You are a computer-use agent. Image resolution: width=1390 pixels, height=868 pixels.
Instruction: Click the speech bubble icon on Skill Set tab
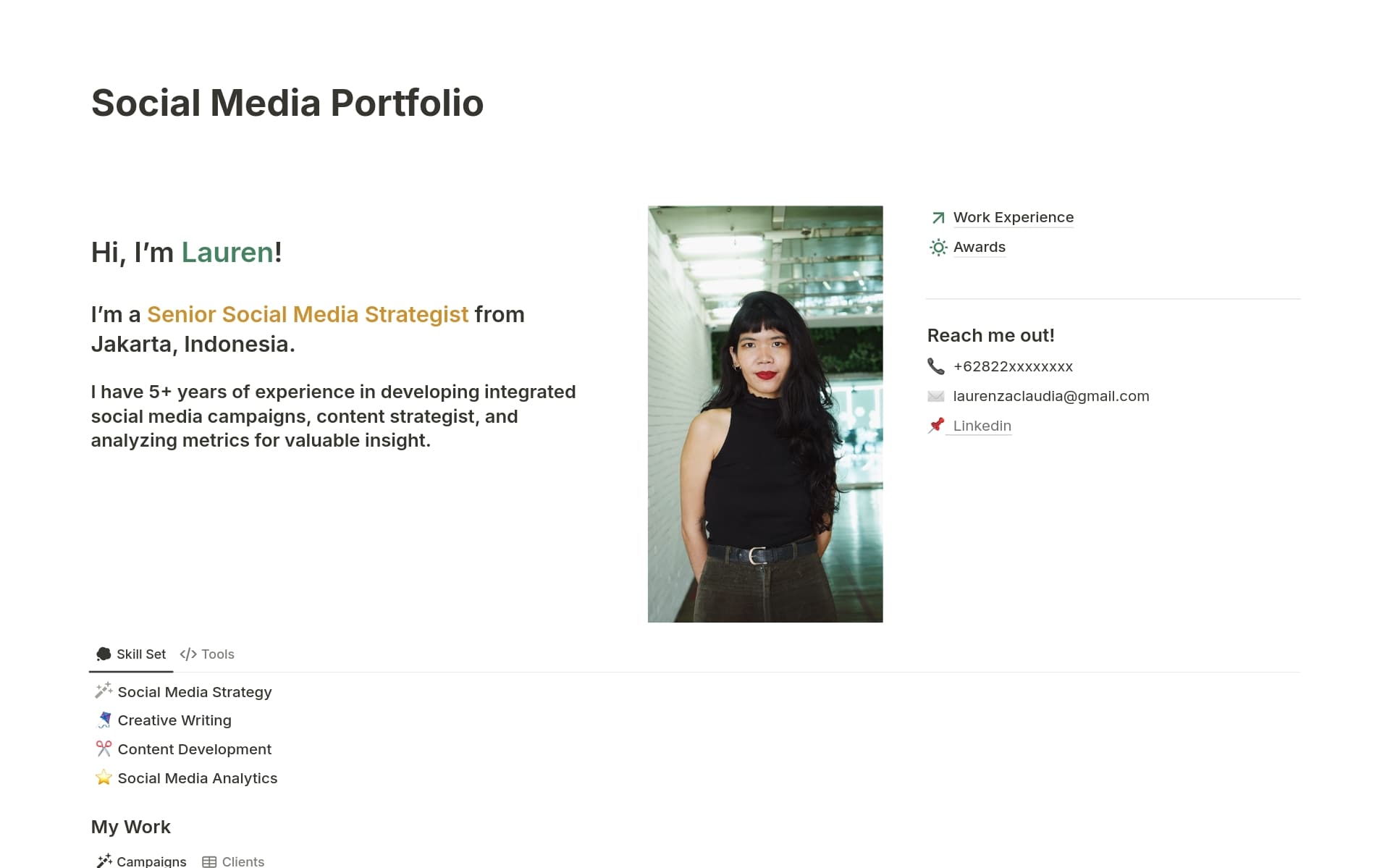pos(102,654)
